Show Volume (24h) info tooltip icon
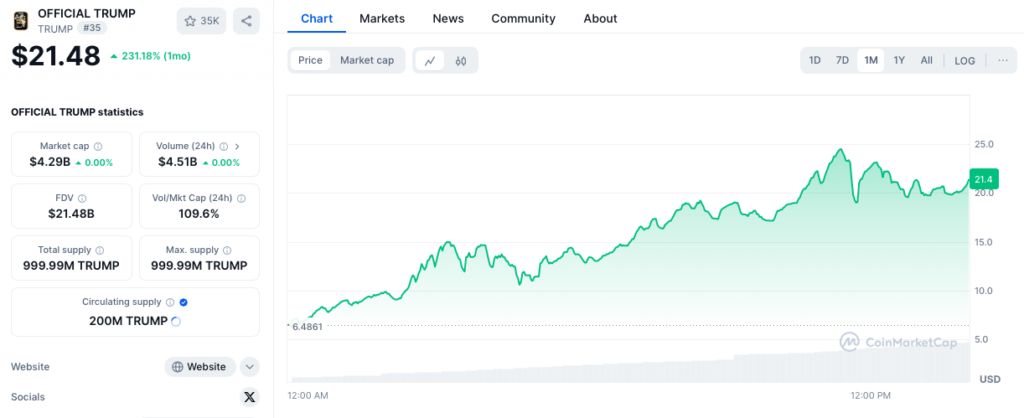The image size is (1024, 418). 223,146
